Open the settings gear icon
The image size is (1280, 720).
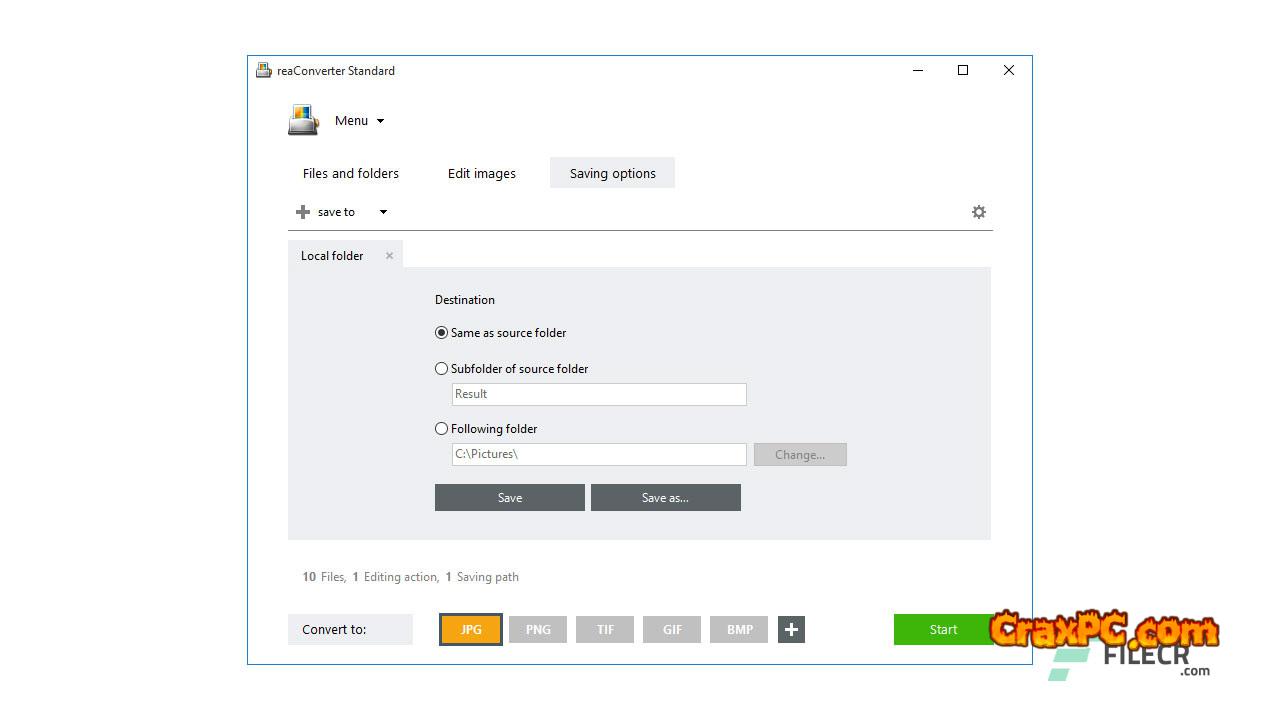979,212
